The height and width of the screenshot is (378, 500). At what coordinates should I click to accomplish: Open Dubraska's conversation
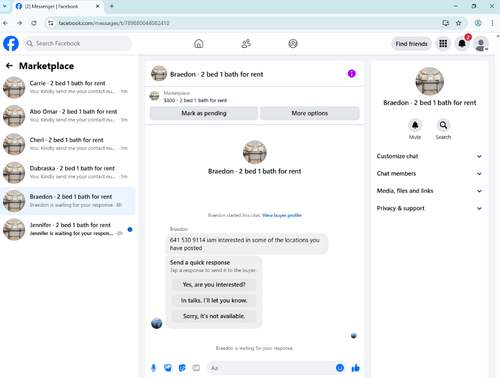68,172
